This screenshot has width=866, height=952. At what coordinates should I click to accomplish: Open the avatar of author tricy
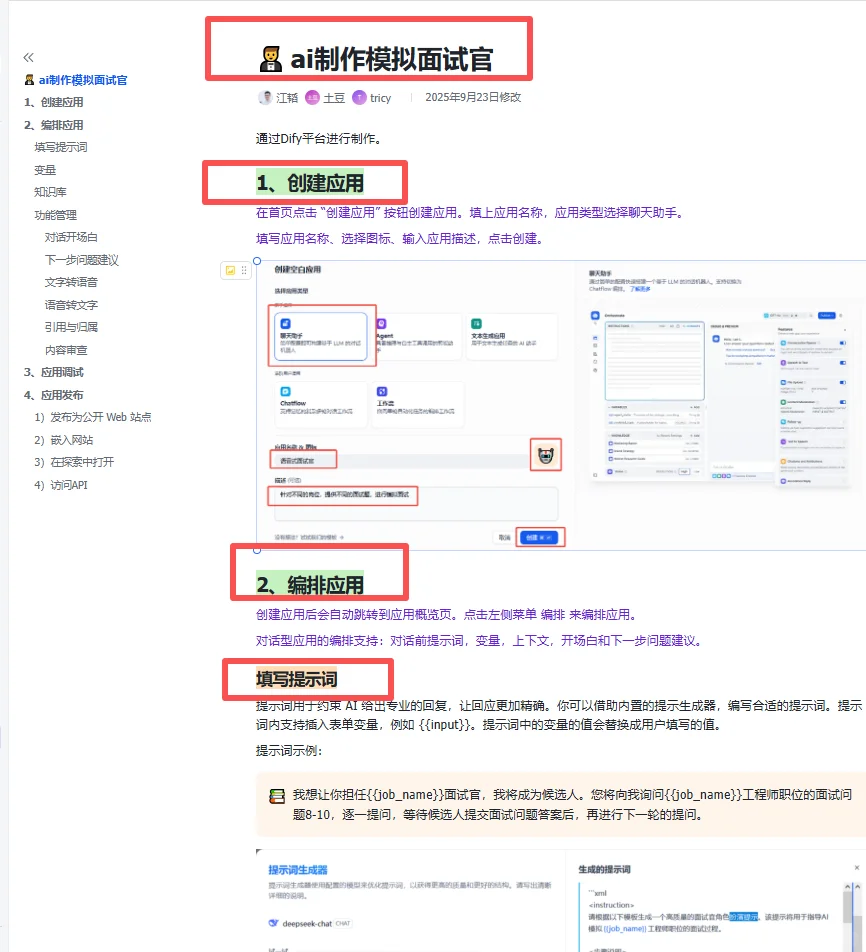coord(360,98)
